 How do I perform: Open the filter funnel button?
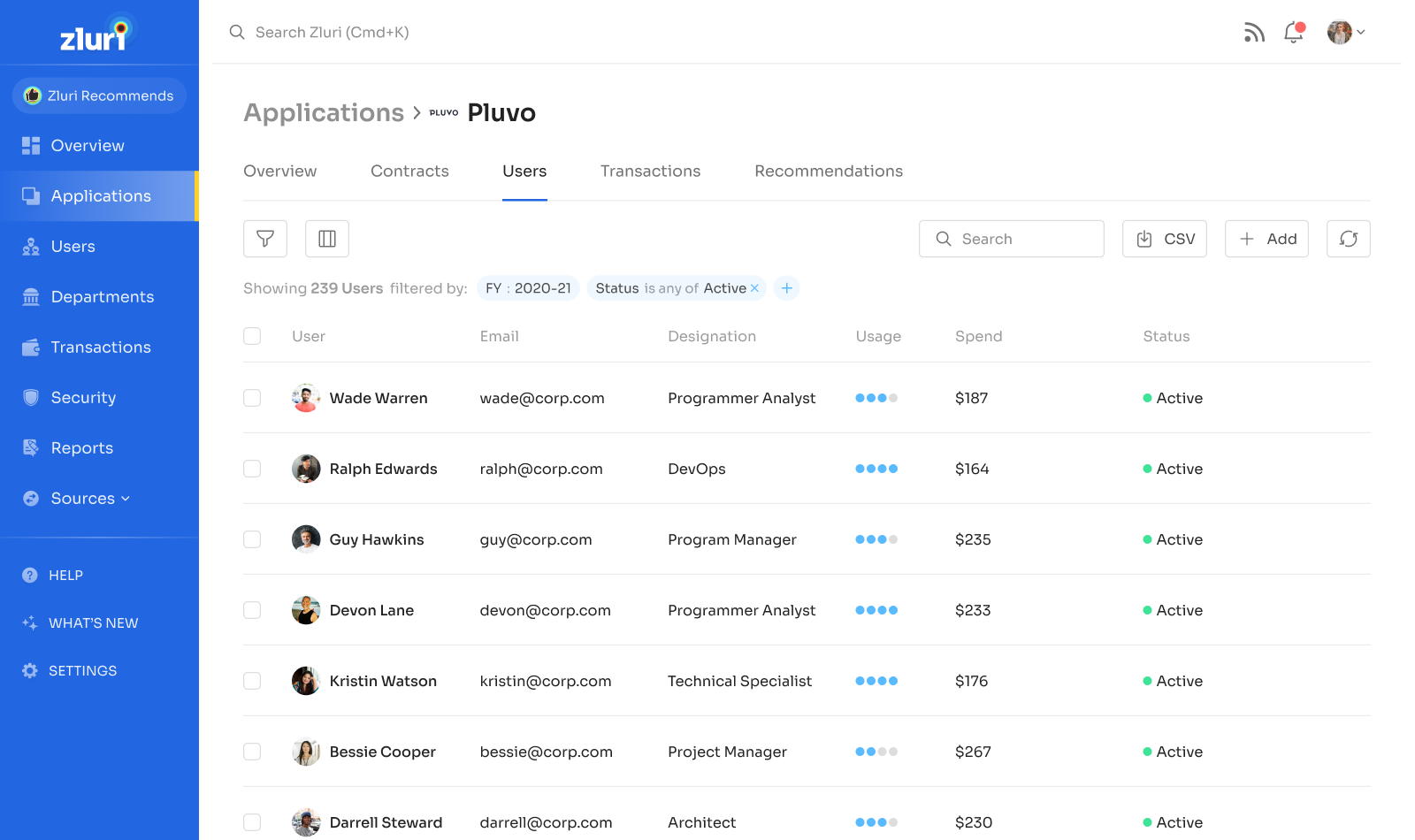(x=265, y=239)
